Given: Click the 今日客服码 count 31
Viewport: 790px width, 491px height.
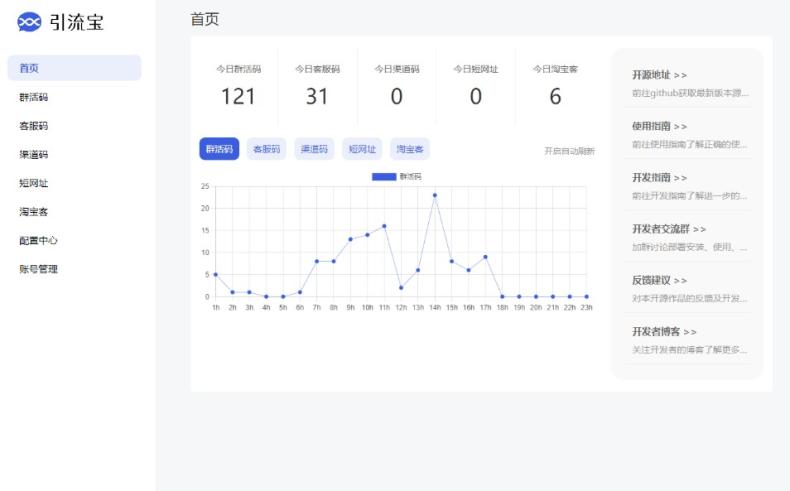Looking at the screenshot, I should tap(317, 97).
